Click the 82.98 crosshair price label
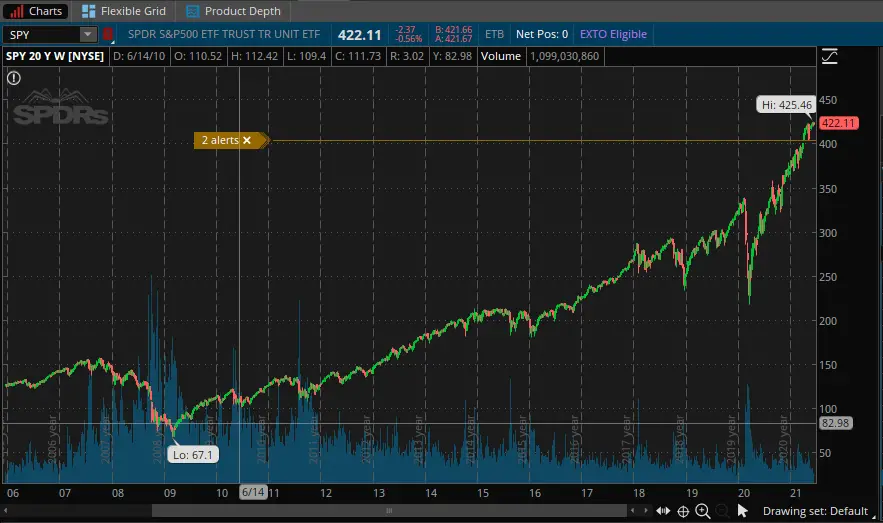 coord(835,423)
